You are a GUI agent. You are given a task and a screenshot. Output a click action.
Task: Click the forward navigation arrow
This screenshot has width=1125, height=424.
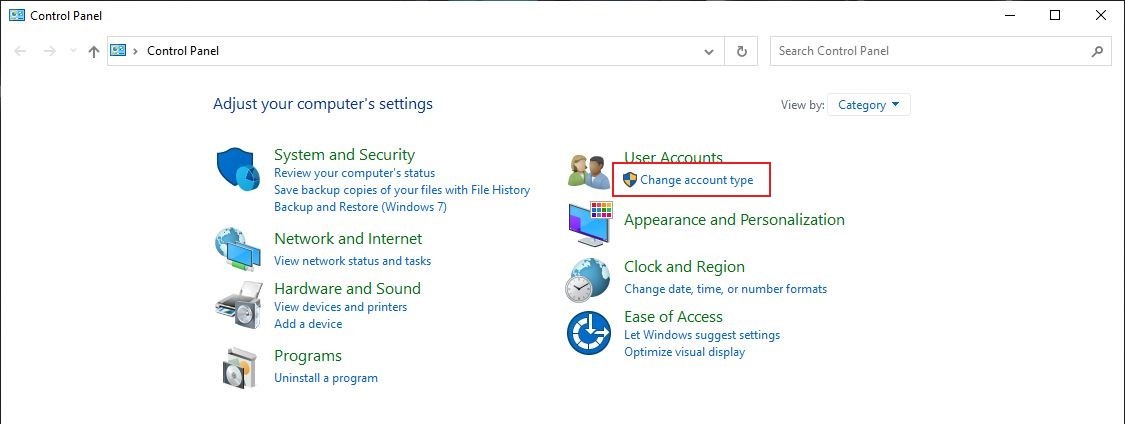click(x=49, y=51)
